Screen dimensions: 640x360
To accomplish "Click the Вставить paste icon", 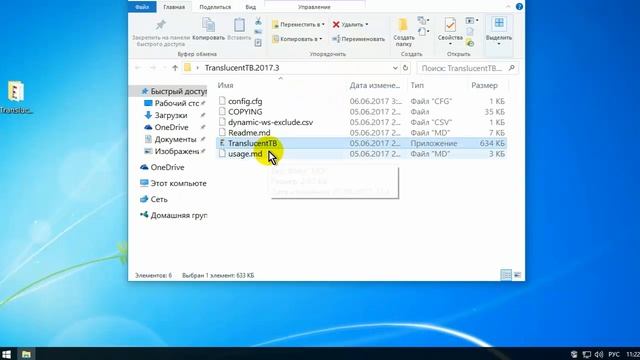I will coord(239,25).
